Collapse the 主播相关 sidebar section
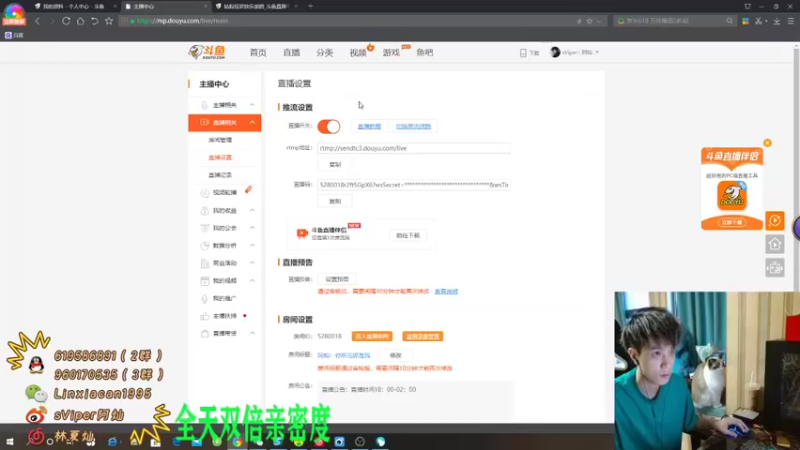This screenshot has width=800, height=450. (252, 105)
